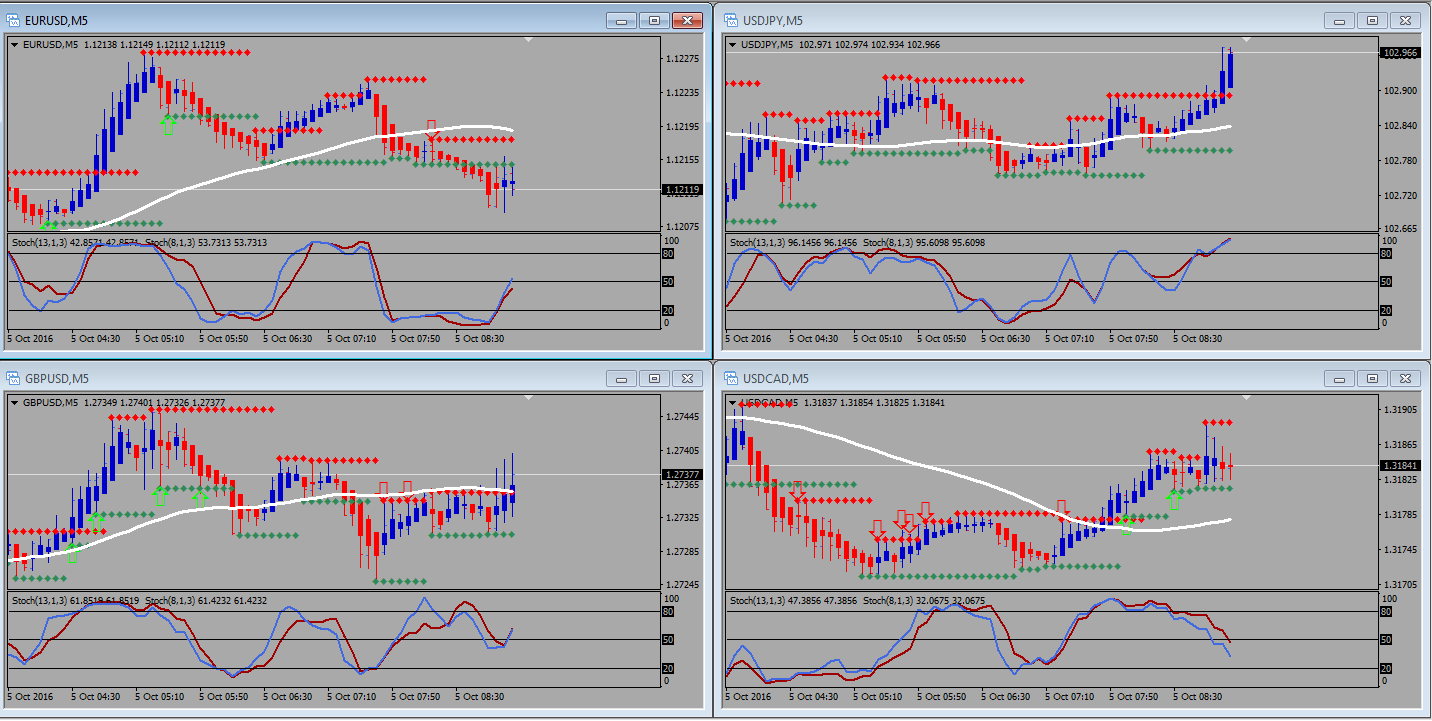Viewport: 1432px width, 721px height.
Task: Open the triangle dropdown beside EURUSD,M5 quotes
Action: [x=15, y=44]
